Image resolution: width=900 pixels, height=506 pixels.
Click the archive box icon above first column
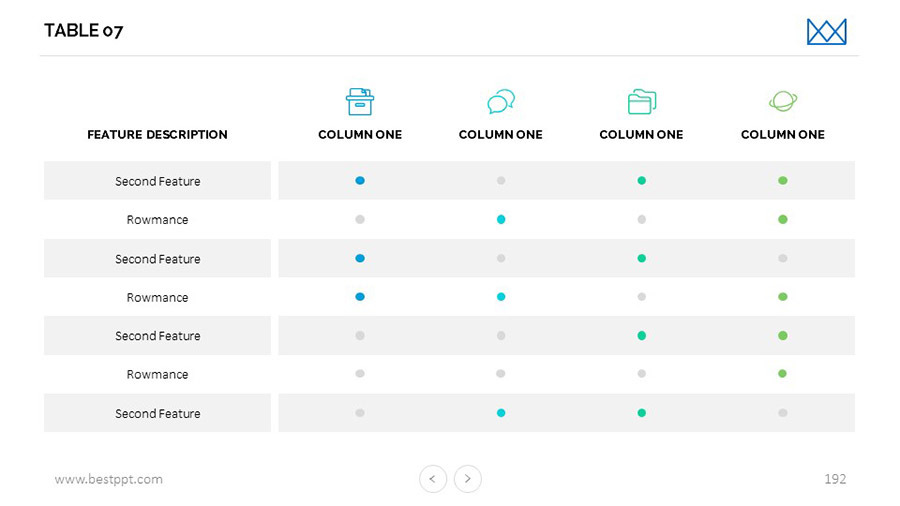360,101
